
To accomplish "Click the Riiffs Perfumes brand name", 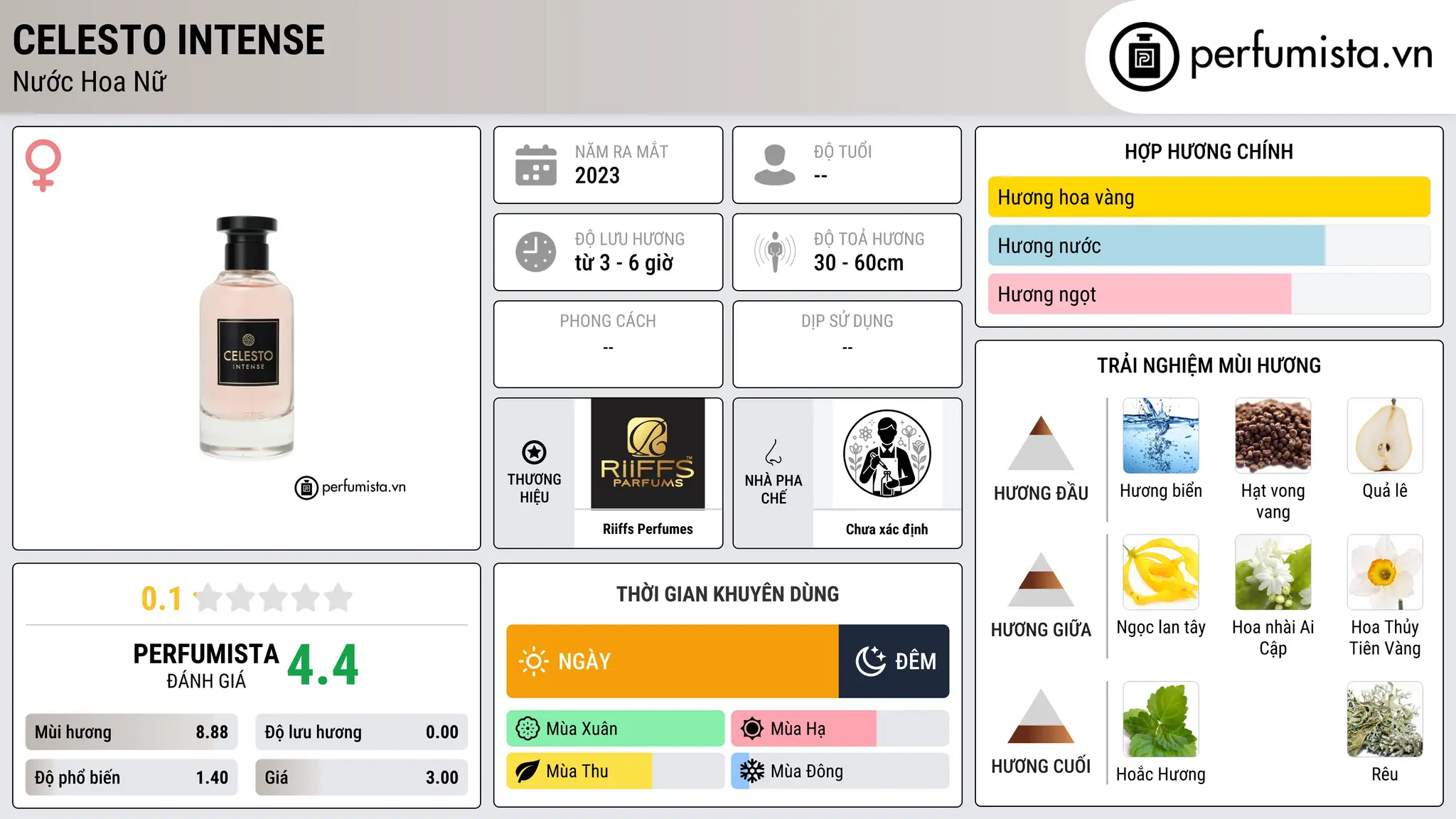I will (648, 529).
